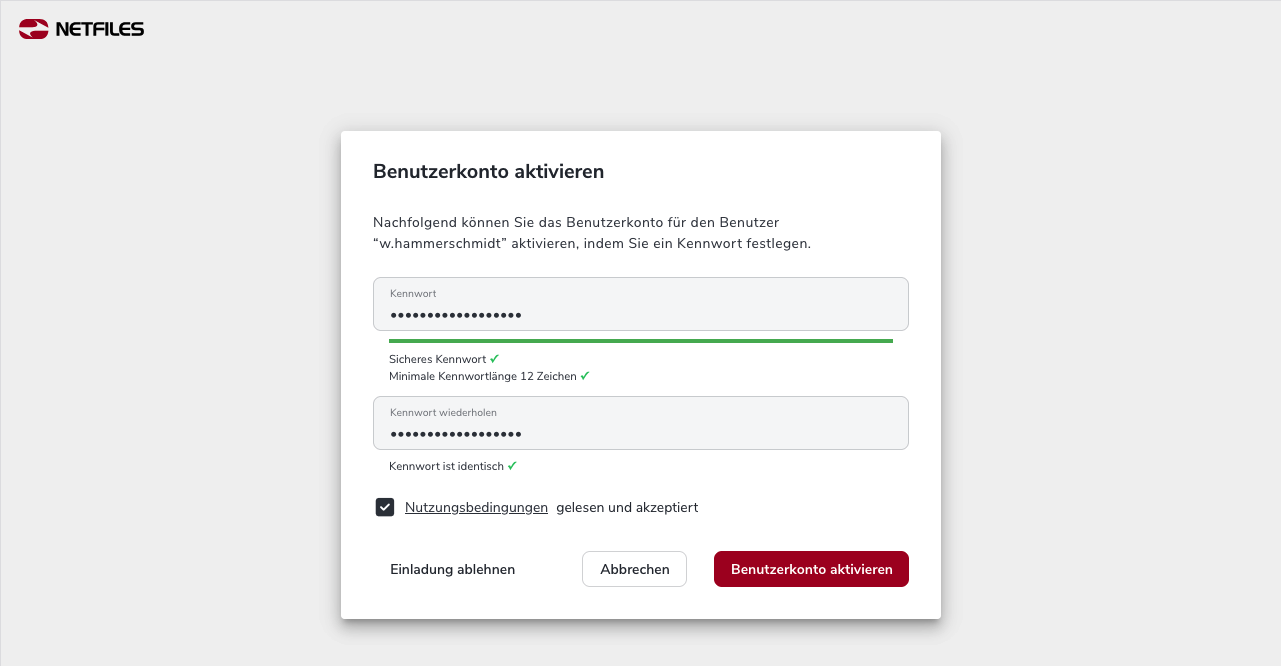Click the Sicheres Kennwort status text
This screenshot has height=666, width=1281.
(437, 359)
